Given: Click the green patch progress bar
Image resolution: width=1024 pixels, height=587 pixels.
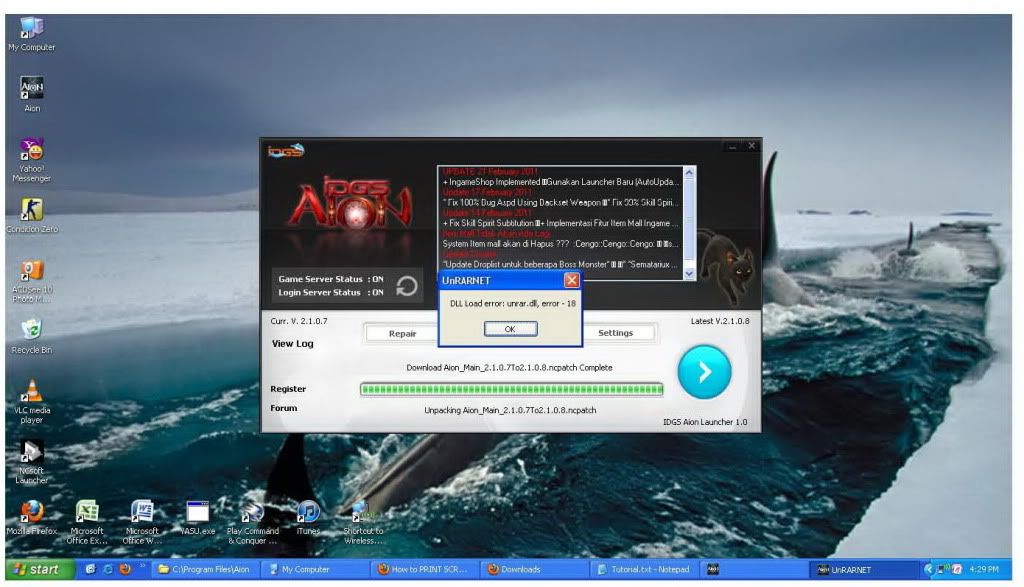Looking at the screenshot, I should pos(510,389).
